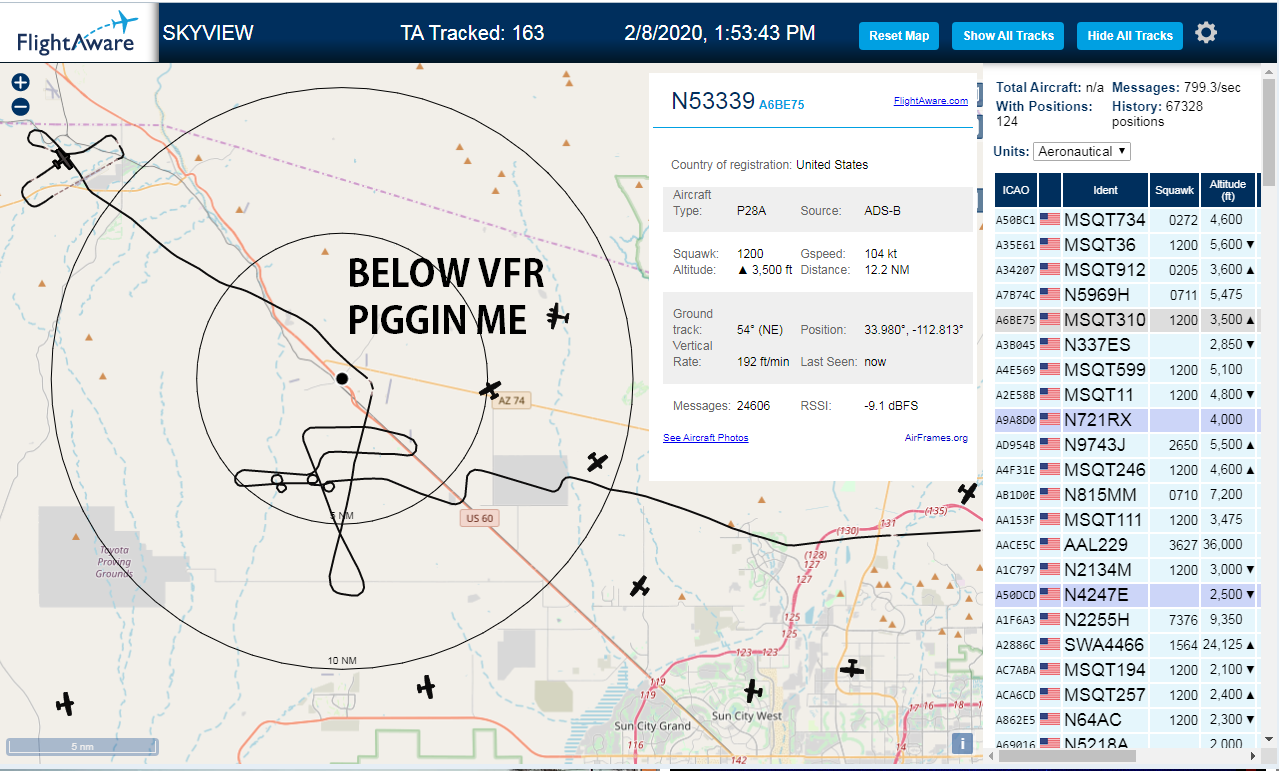Click the N53339 heading in info panel

tap(712, 101)
